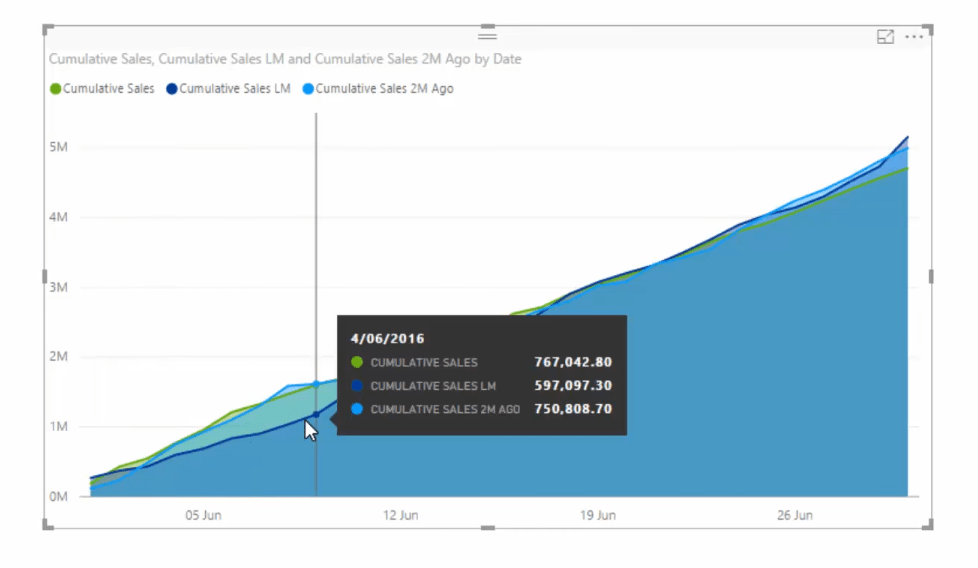Image resolution: width=978 pixels, height=568 pixels.
Task: Click the Cumulative Sales LM legend item
Action: coord(228,89)
